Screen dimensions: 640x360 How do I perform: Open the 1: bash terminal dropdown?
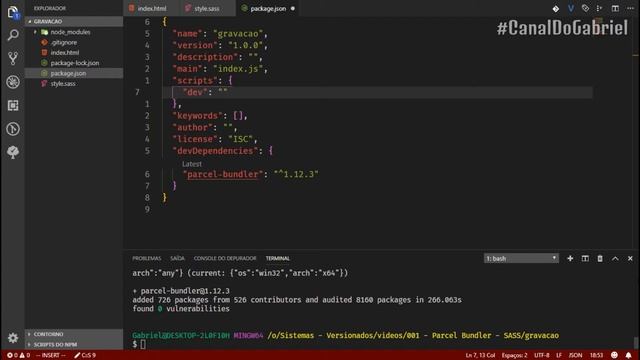pos(521,258)
